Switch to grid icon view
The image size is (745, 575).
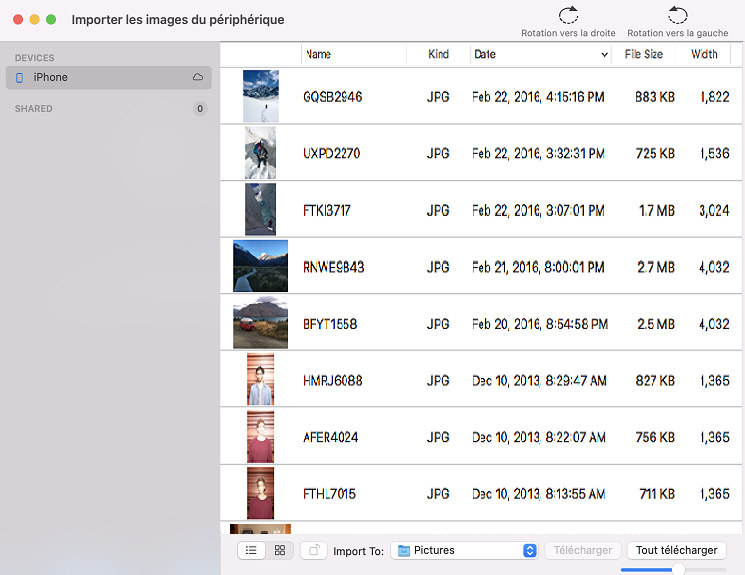pos(280,550)
